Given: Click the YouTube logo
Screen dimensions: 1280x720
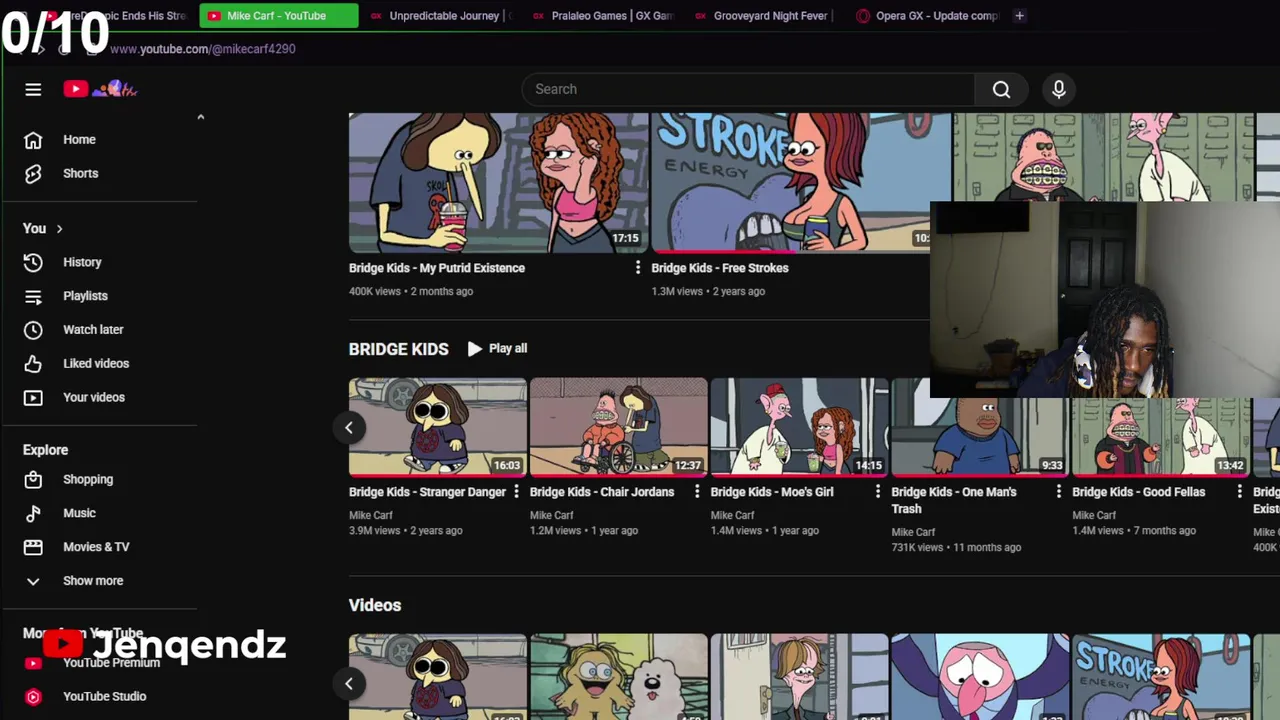Looking at the screenshot, I should pos(100,89).
